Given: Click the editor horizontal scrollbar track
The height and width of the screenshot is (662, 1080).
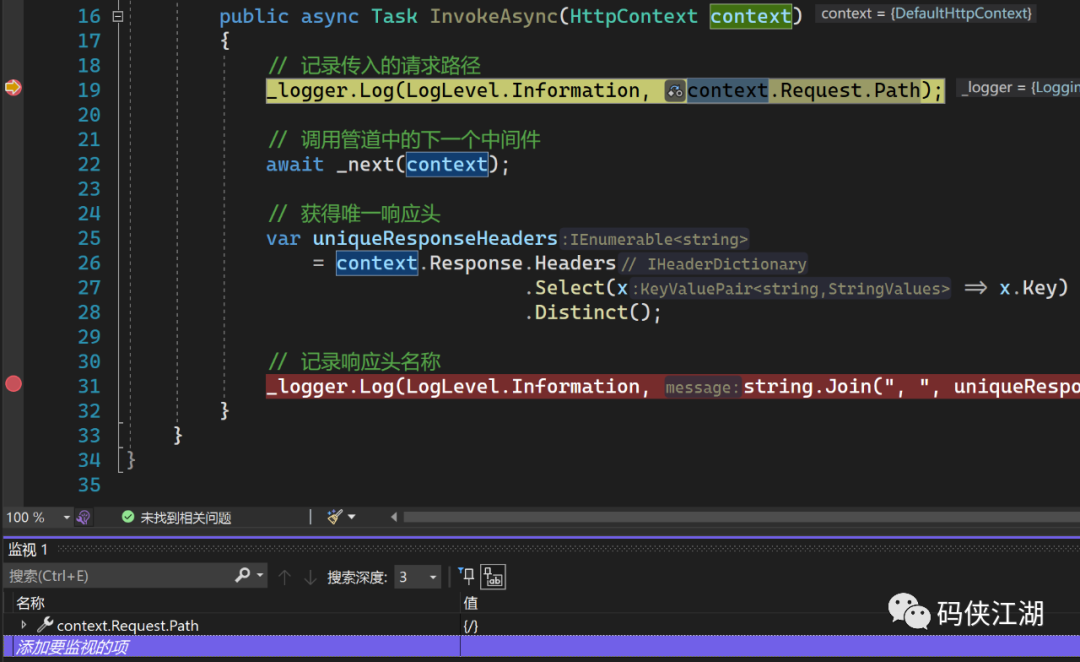Looking at the screenshot, I should (741, 517).
